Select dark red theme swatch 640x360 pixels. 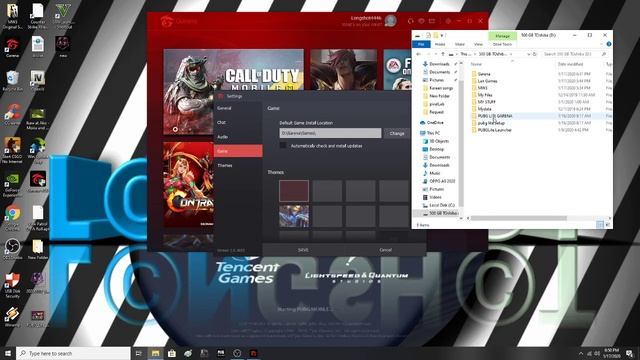294,191
